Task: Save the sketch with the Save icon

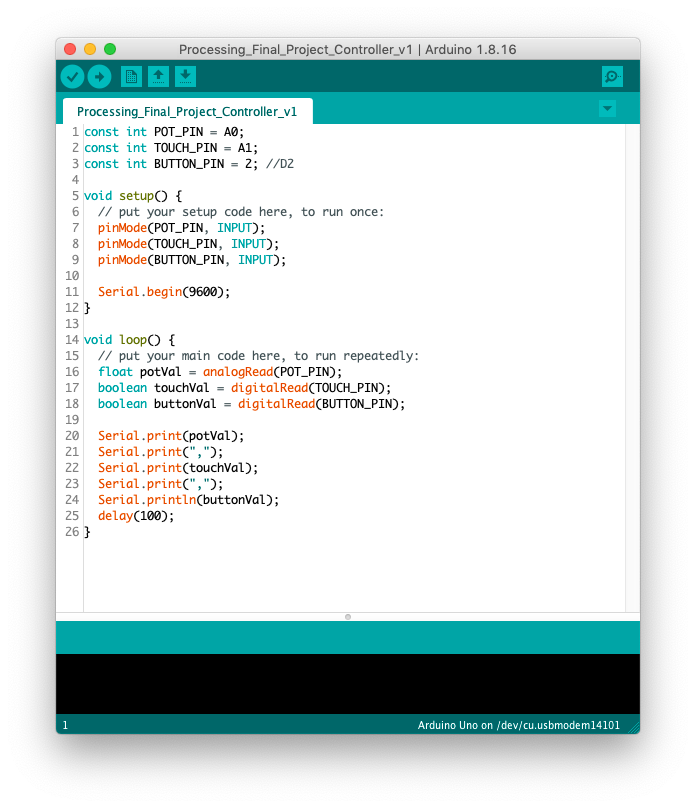Action: 185,77
